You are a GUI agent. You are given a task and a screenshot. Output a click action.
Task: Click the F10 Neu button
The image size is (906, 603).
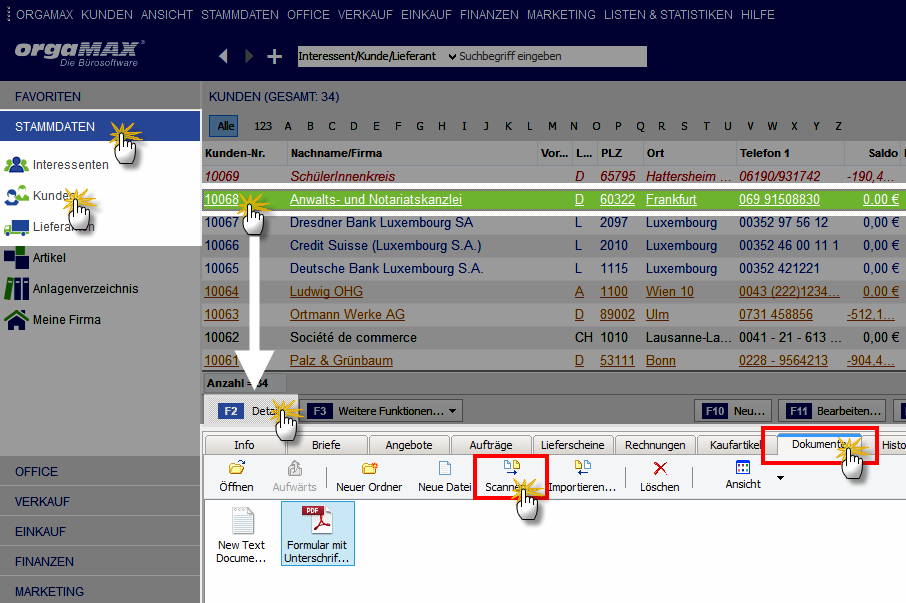pos(733,411)
